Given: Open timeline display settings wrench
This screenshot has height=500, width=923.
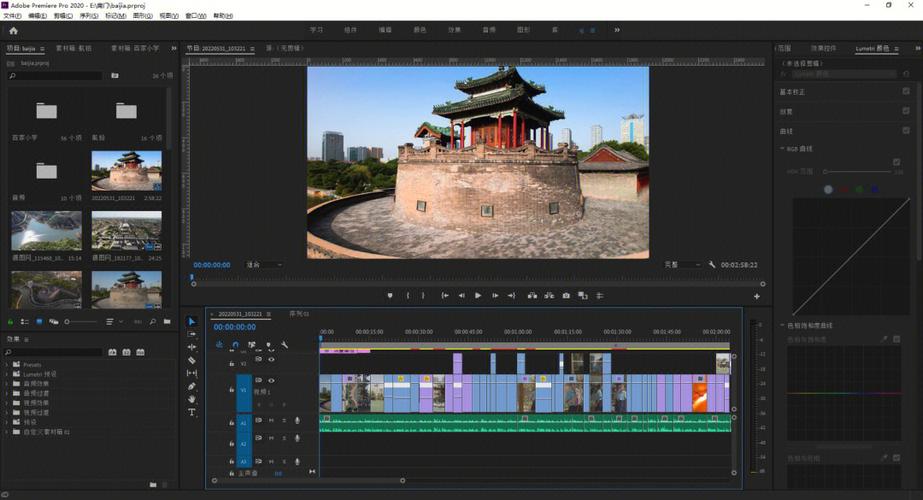Looking at the screenshot, I should (285, 345).
